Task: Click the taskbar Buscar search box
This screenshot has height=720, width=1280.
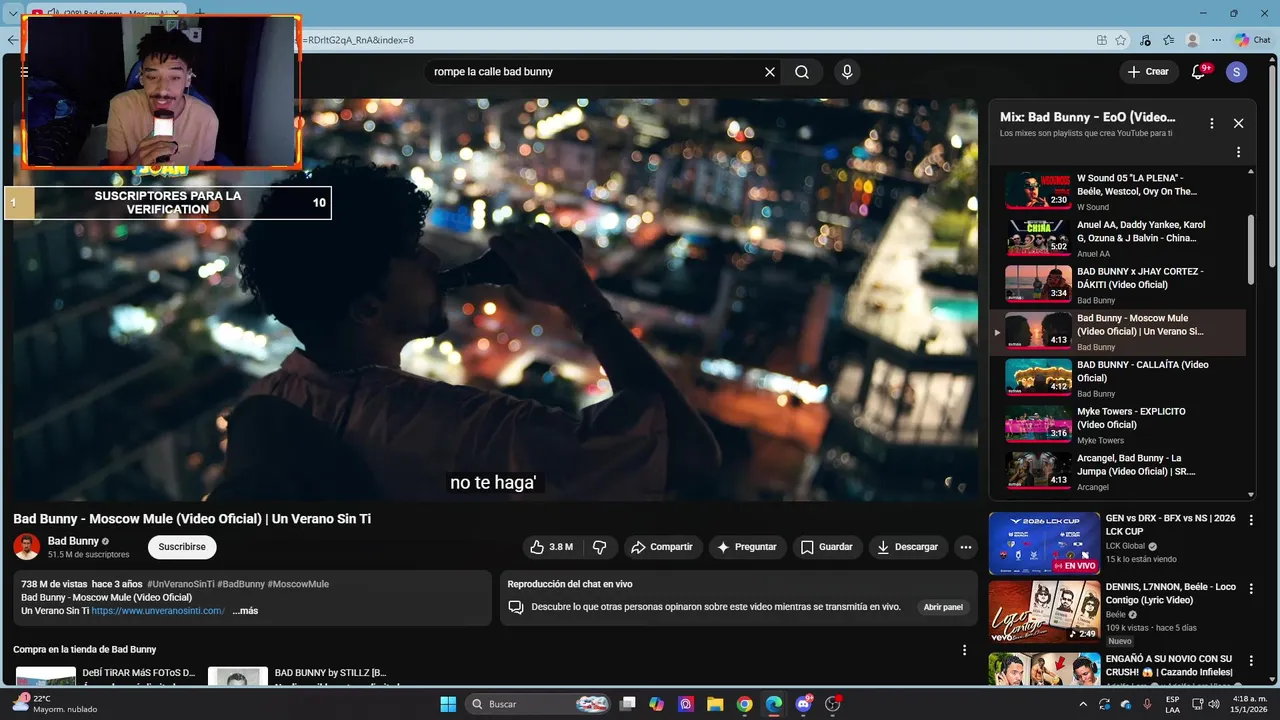Action: [540, 704]
